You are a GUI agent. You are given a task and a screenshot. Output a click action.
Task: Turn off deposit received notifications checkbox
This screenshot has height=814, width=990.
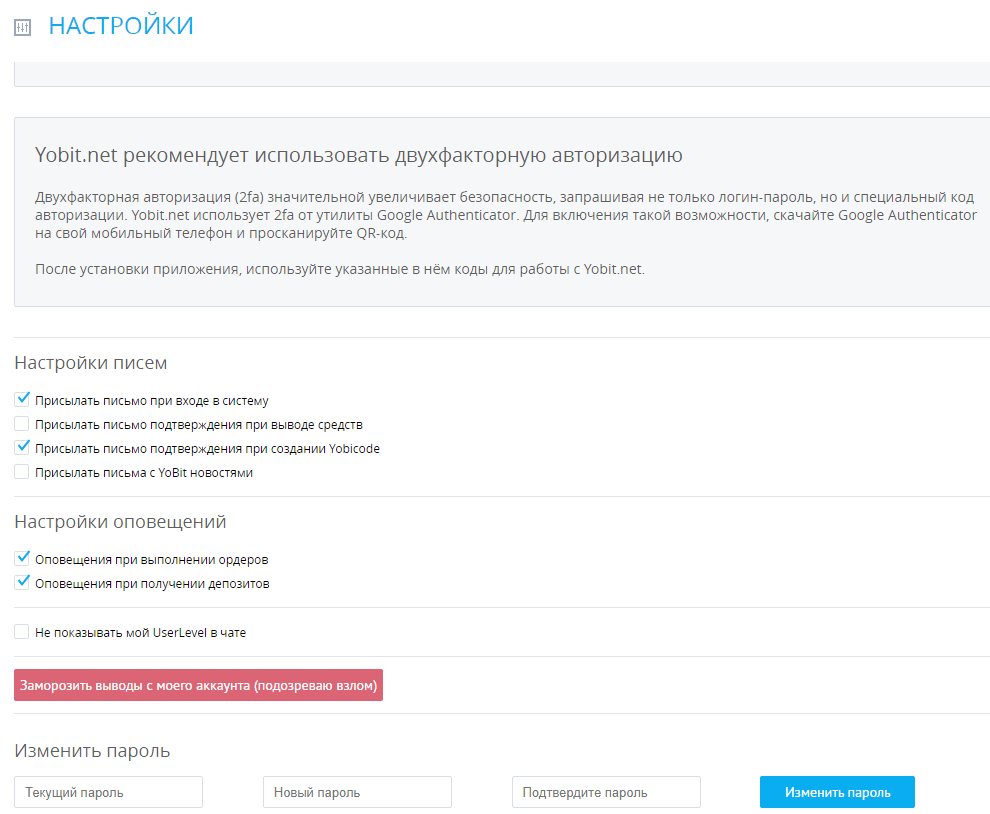(22, 582)
